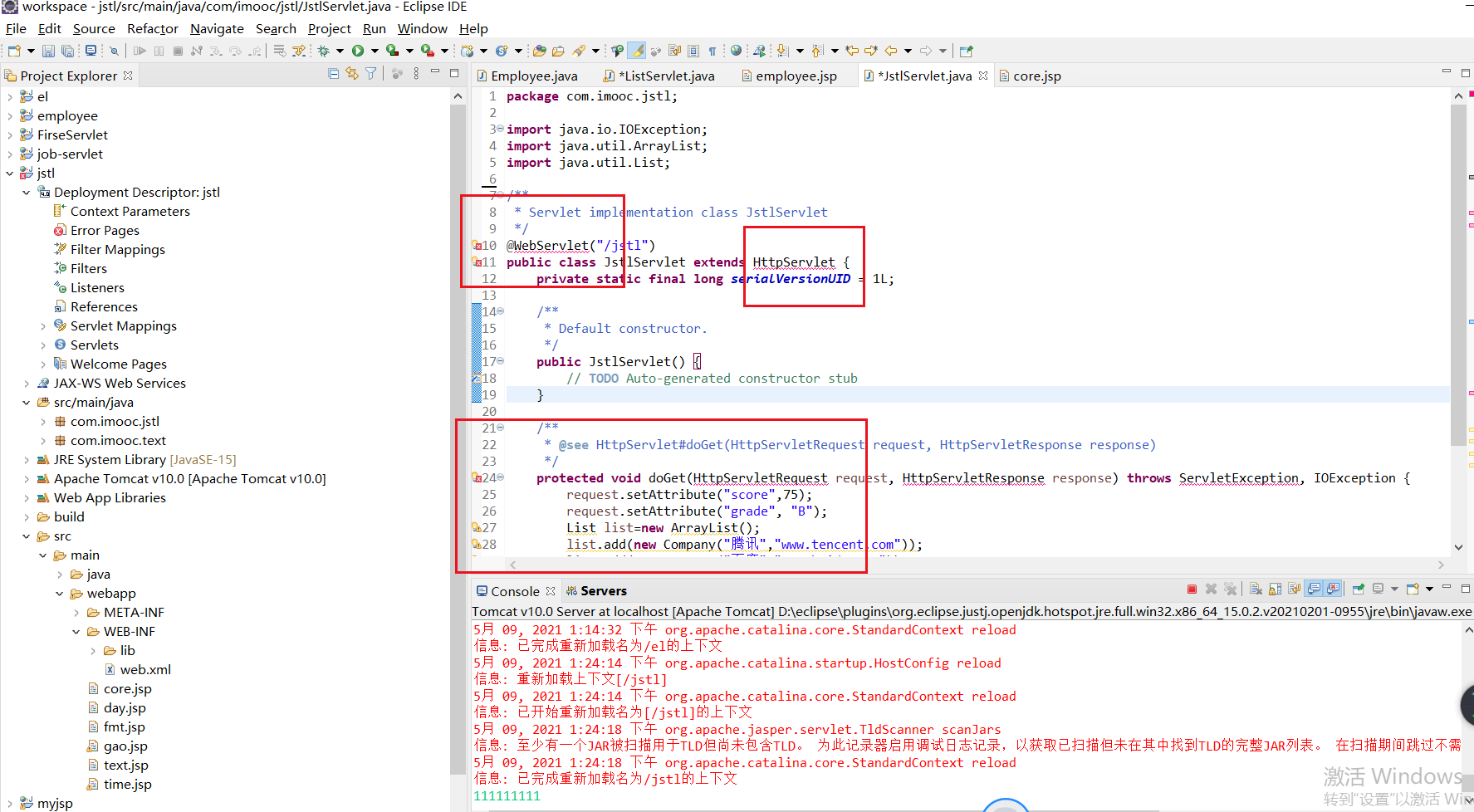Click the Pin Console icon

1359,589
